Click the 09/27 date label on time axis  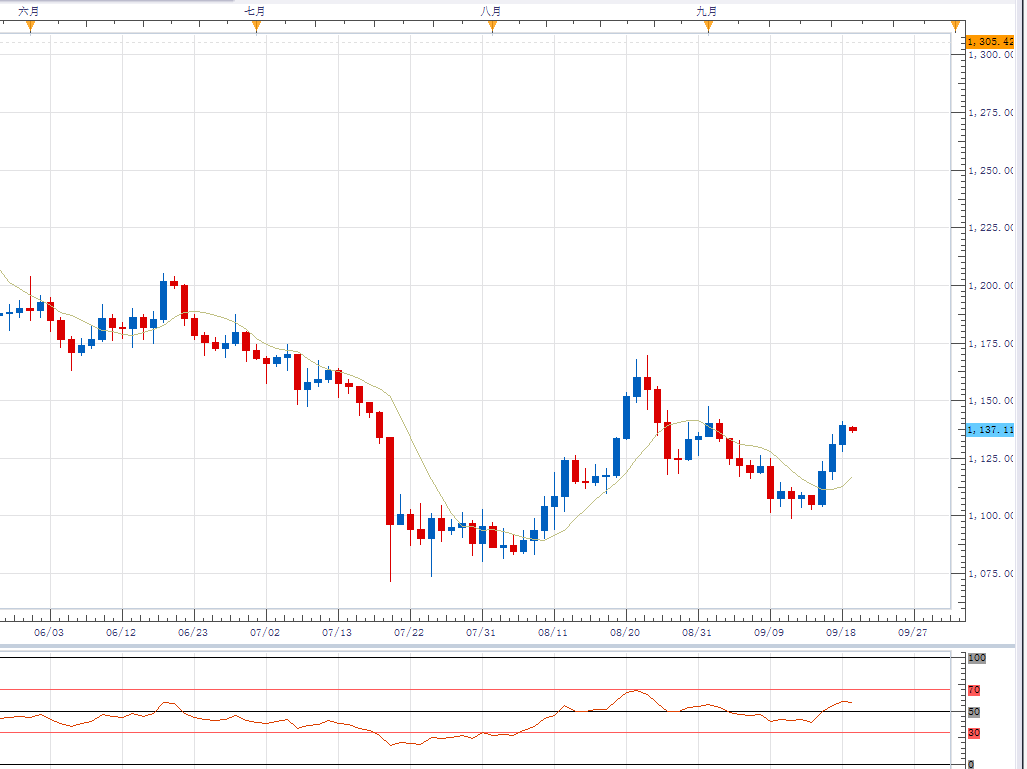(x=912, y=633)
